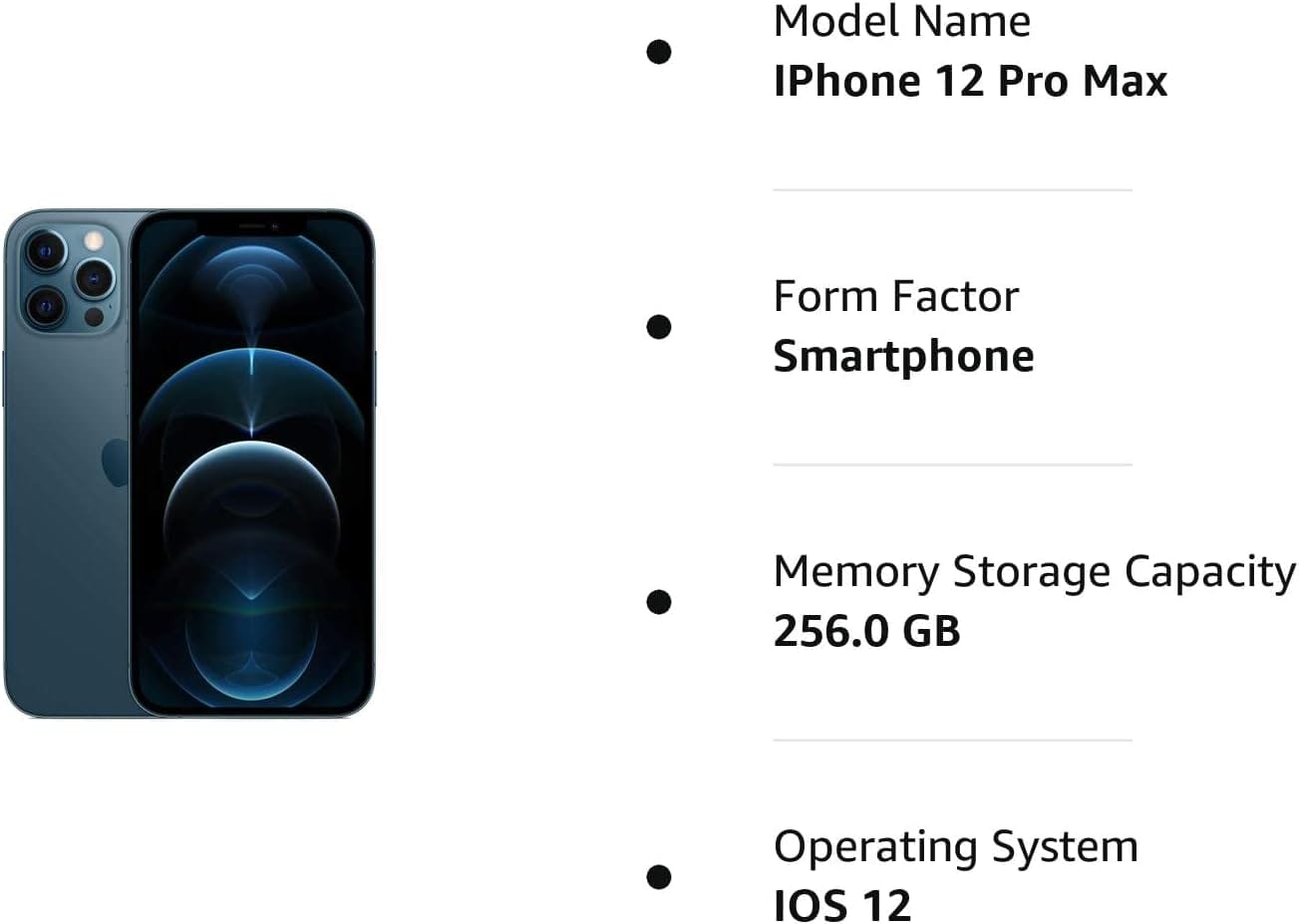The height and width of the screenshot is (924, 1299).
Task: Click the bullet point beside Model Name
Action: [658, 51]
